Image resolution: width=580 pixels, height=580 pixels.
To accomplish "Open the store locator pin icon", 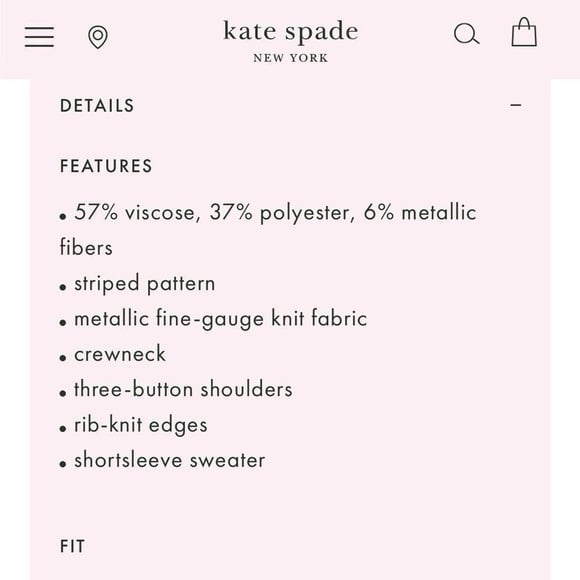I will (98, 37).
